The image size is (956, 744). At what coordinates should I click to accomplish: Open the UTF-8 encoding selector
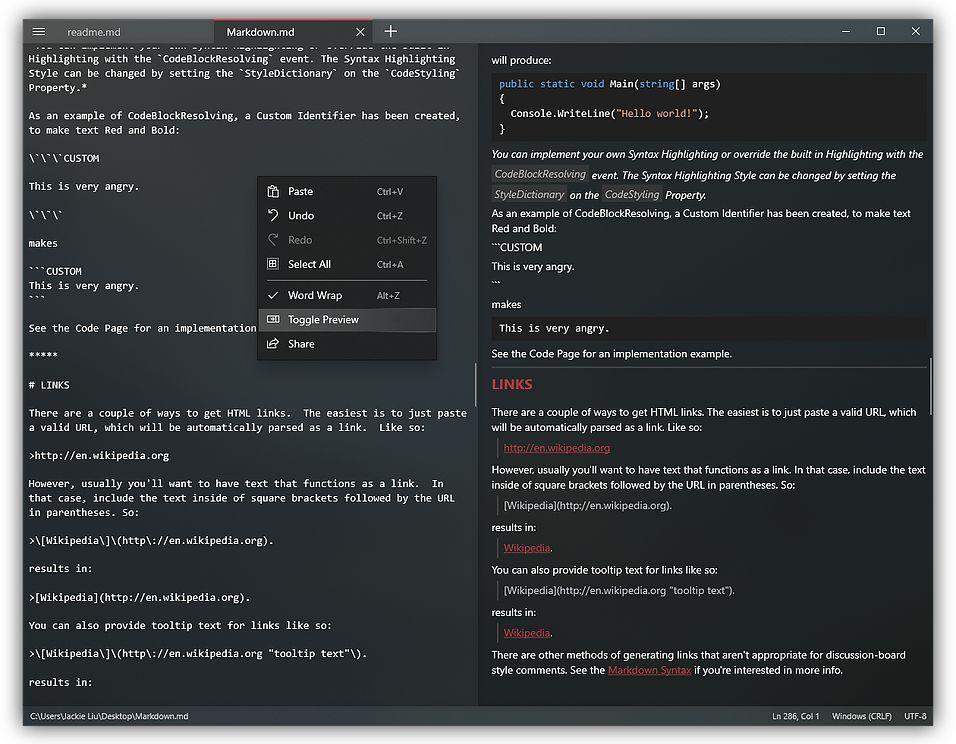point(915,716)
